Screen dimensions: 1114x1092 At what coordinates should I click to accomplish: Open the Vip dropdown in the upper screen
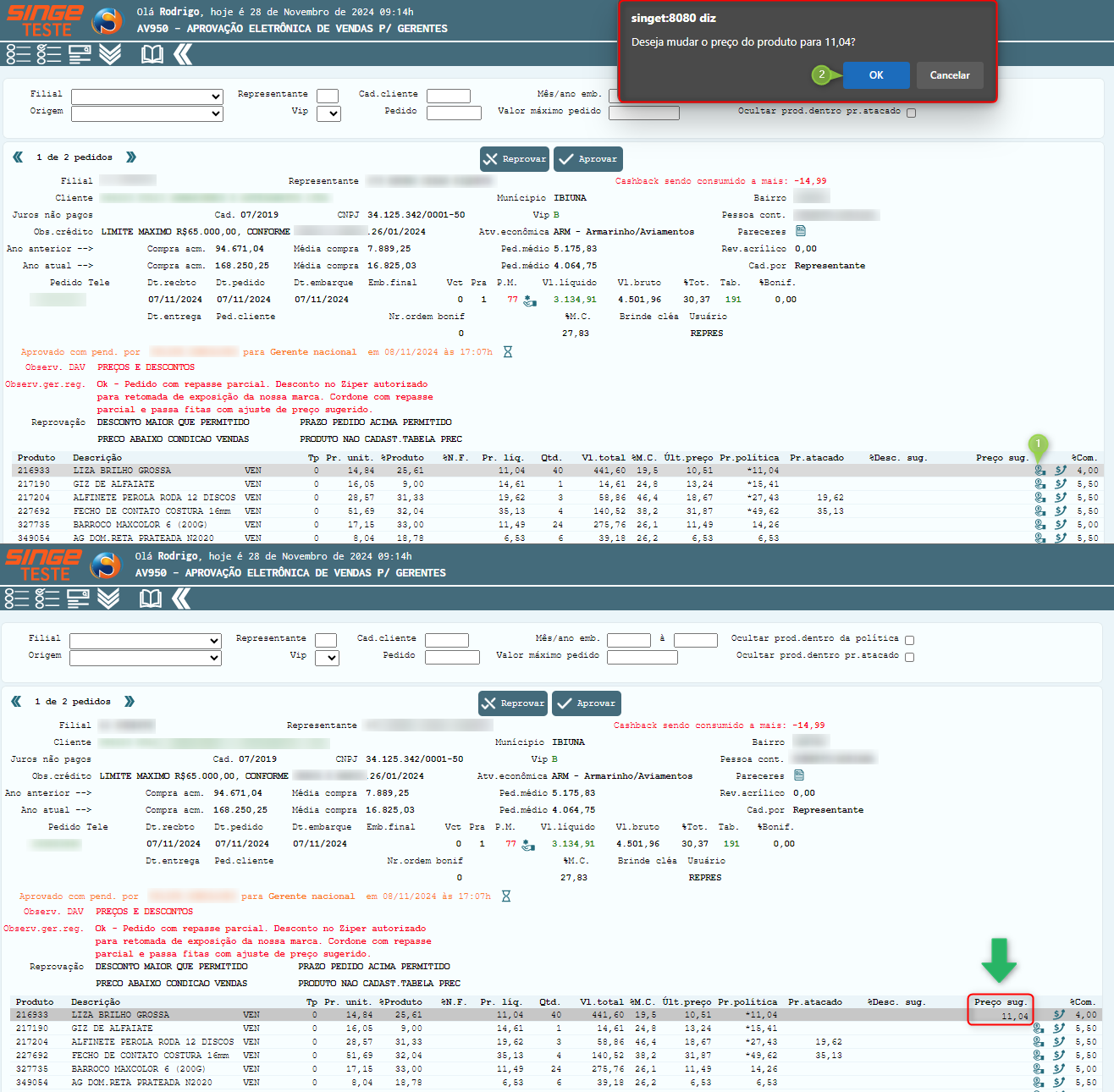point(328,113)
